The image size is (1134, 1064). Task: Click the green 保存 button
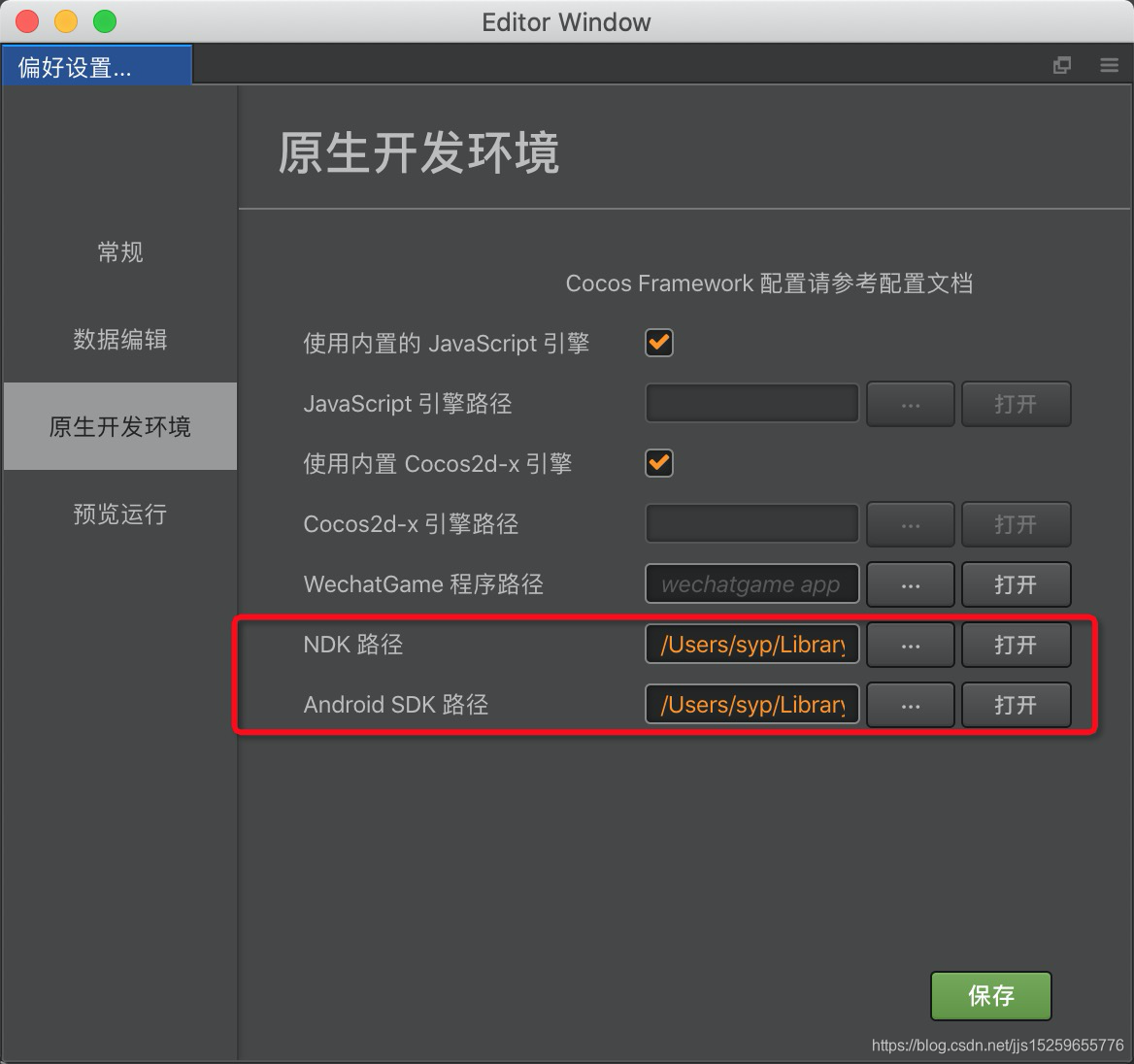click(x=991, y=996)
